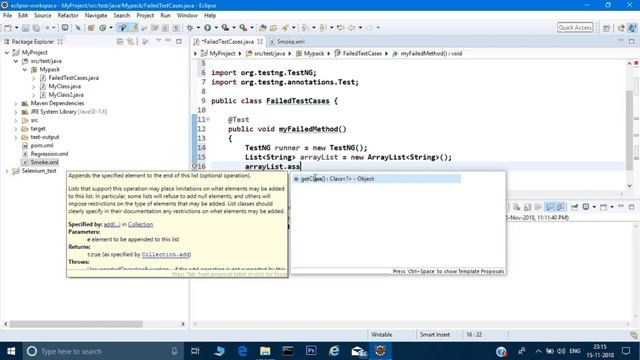
Task: Open the File menu
Action: pyautogui.click(x=7, y=16)
